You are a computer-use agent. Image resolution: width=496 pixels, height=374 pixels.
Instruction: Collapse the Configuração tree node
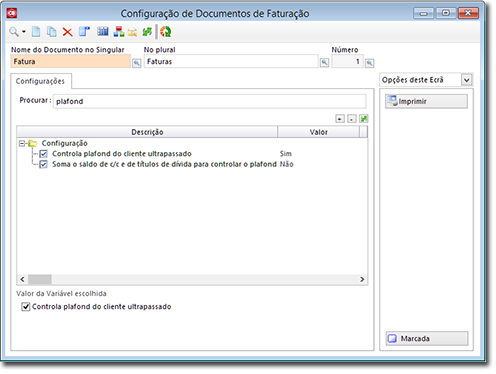22,143
